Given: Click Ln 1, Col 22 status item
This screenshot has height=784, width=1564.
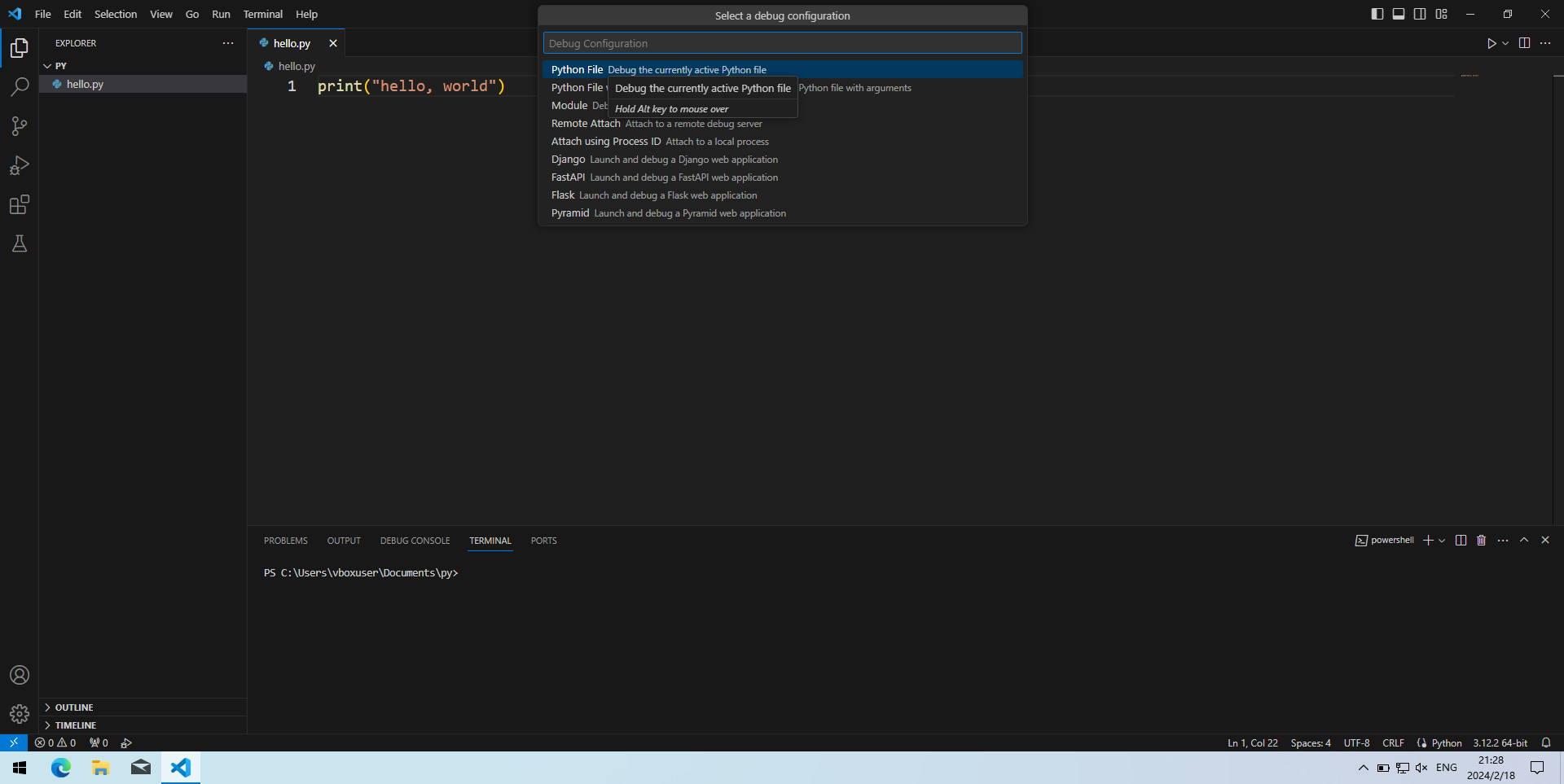Looking at the screenshot, I should (1252, 742).
